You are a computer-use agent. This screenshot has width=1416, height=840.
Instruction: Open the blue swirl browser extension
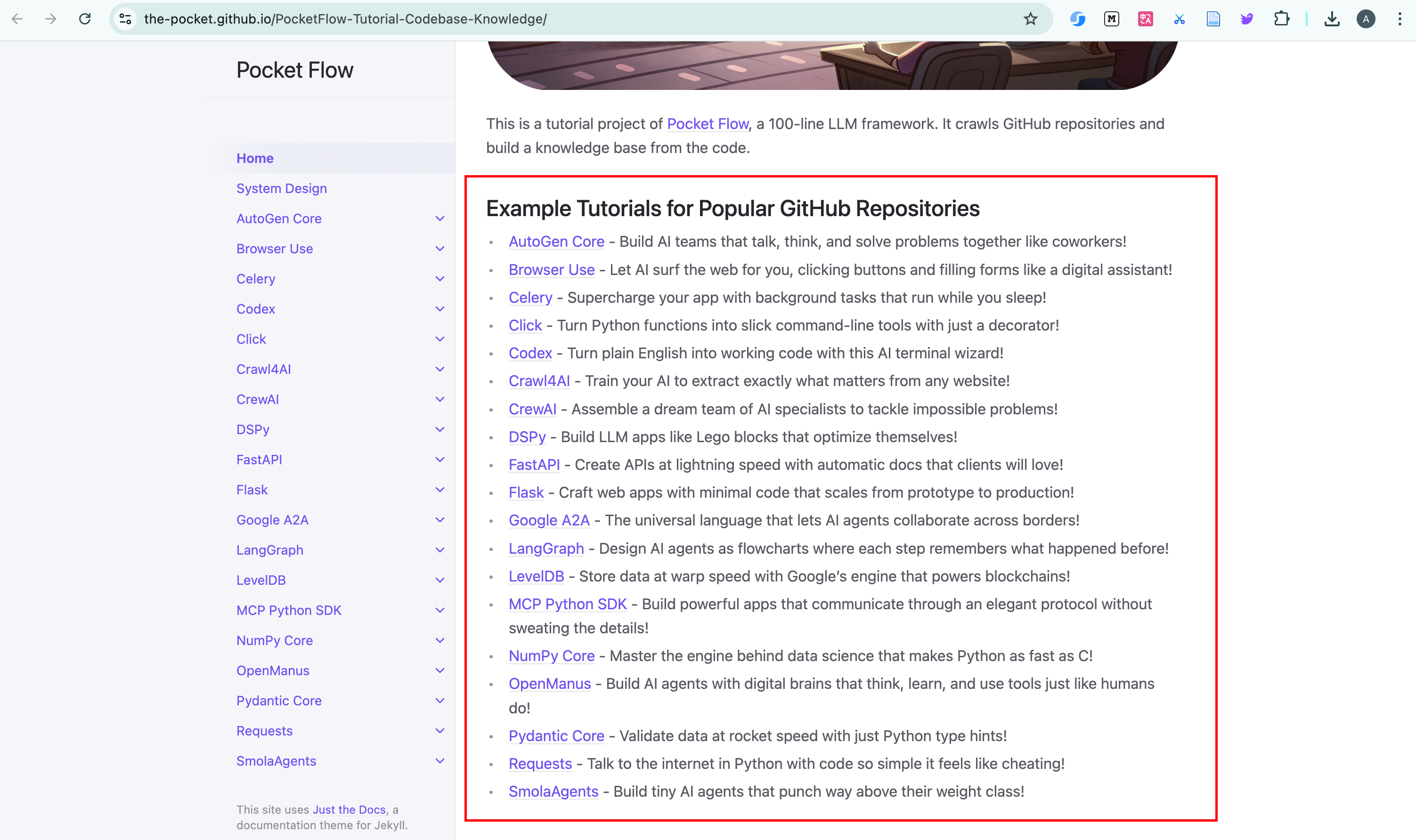coord(1077,19)
